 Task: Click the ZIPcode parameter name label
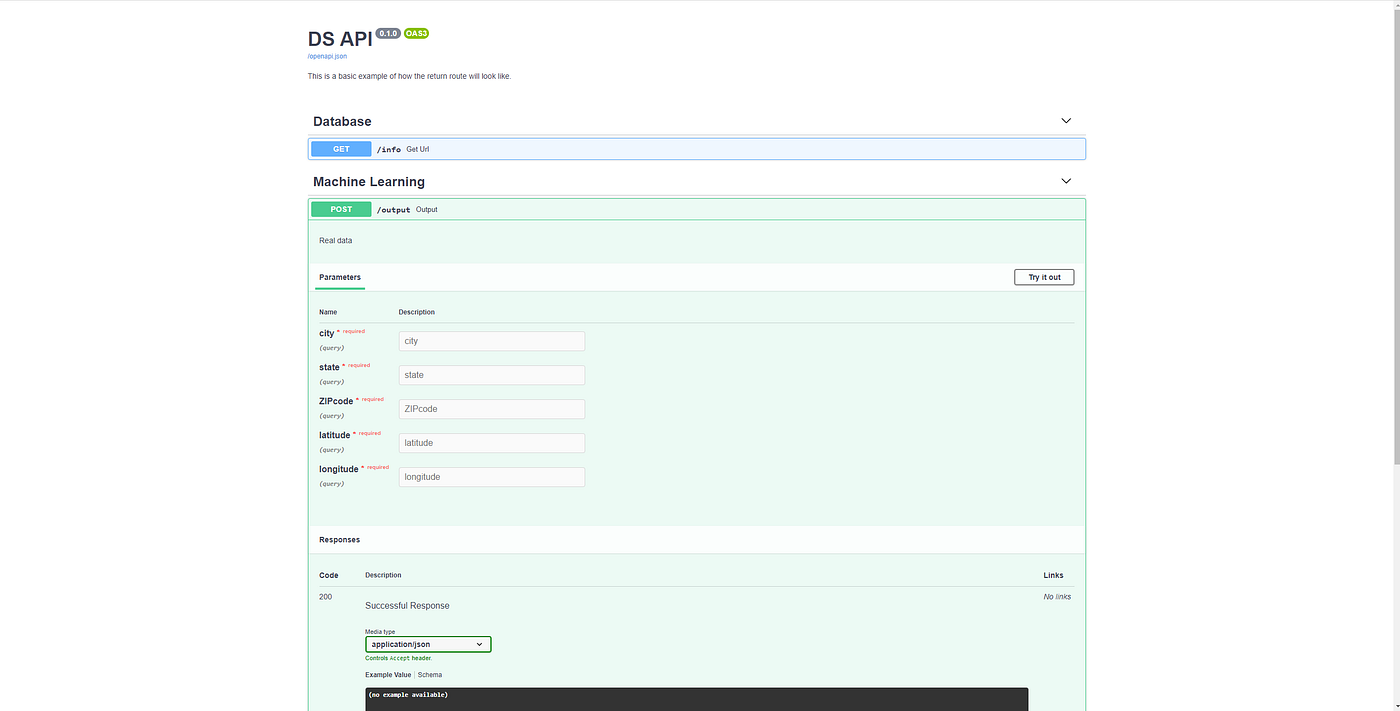pos(336,401)
